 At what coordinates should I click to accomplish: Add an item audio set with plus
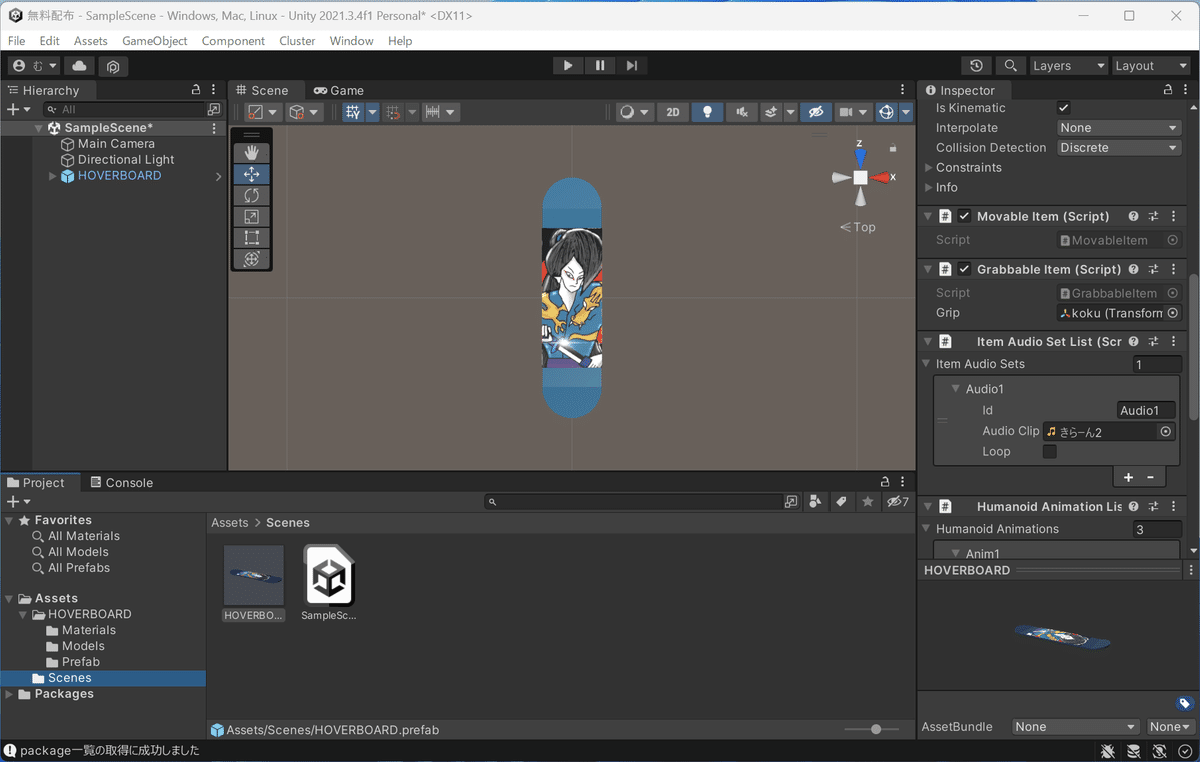1128,478
